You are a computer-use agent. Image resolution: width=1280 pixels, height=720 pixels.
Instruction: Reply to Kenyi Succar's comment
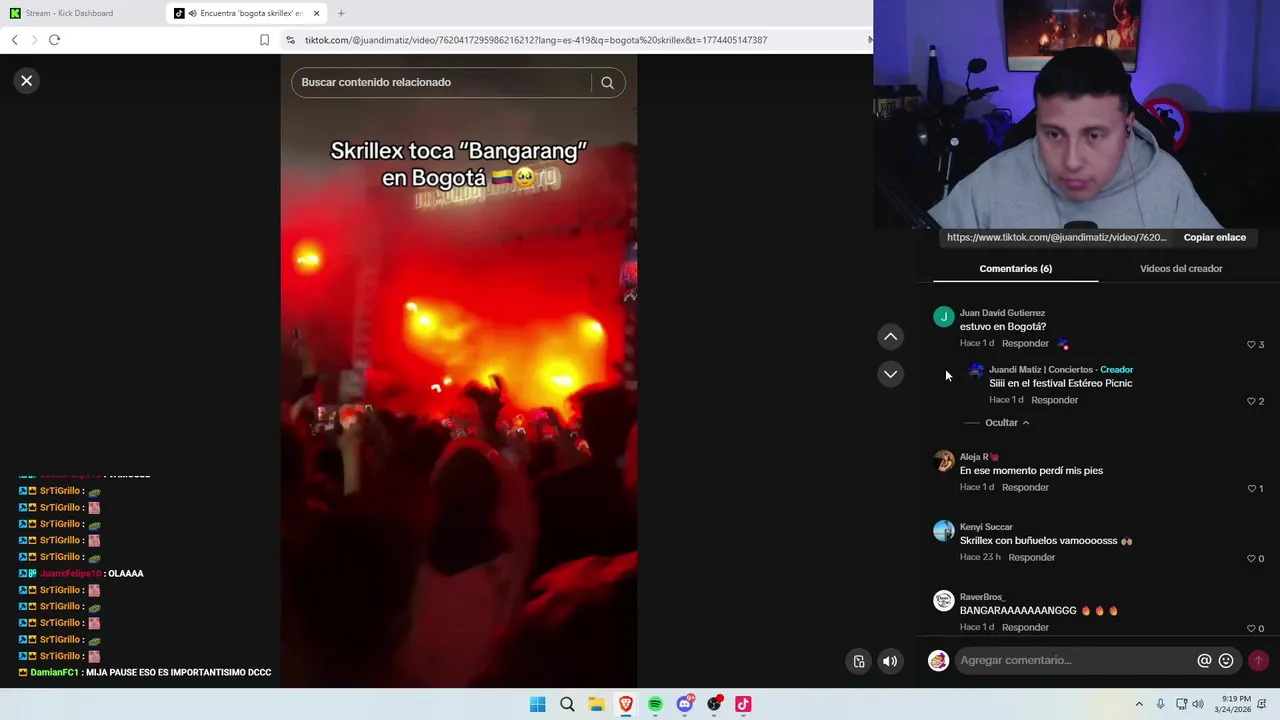tap(1031, 557)
